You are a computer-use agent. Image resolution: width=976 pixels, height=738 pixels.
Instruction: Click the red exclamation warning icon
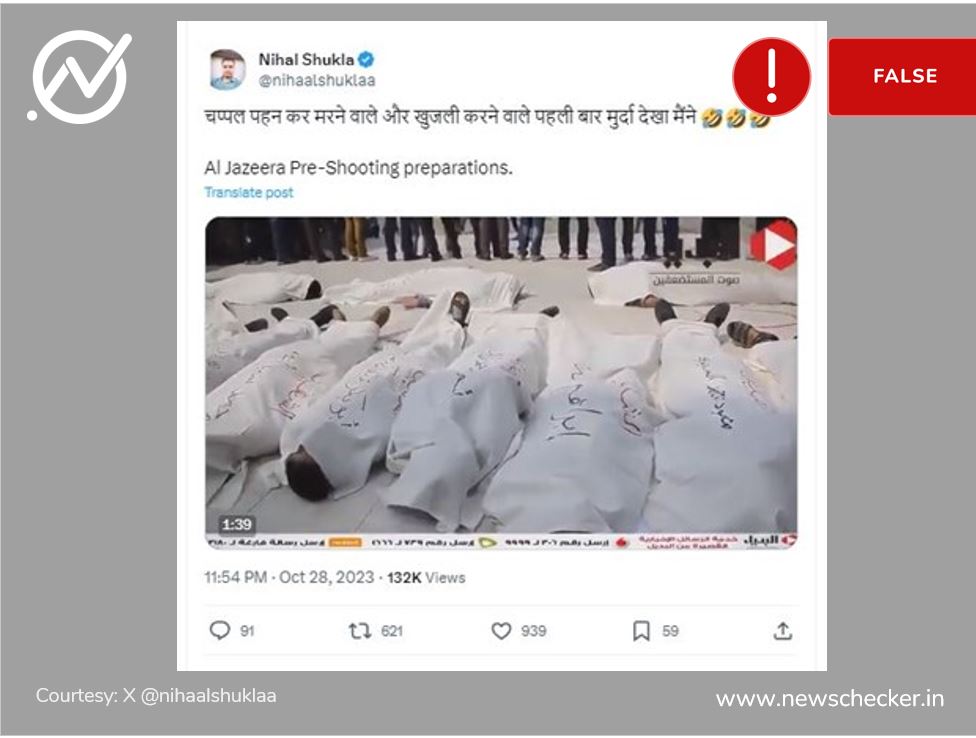771,77
